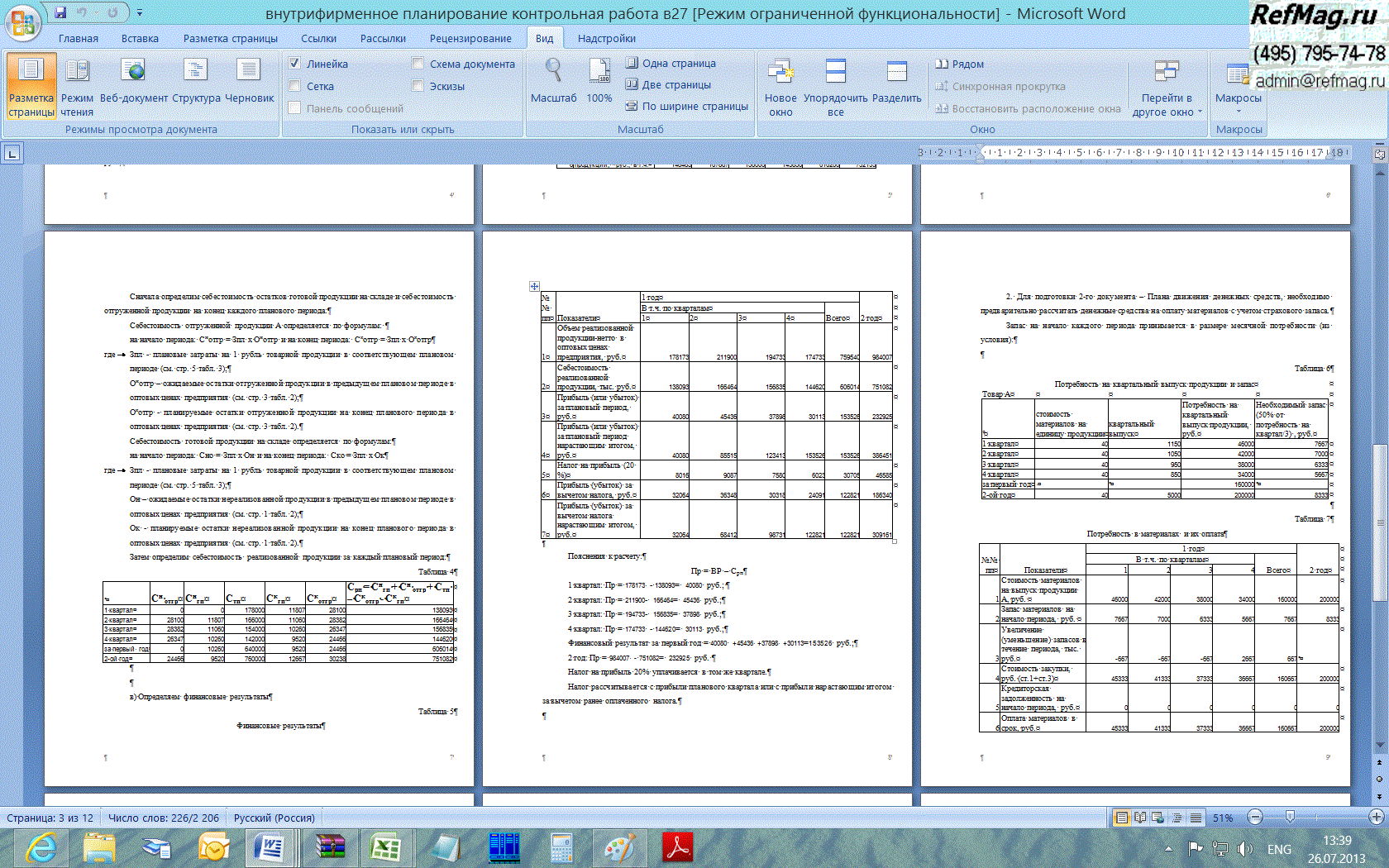Image resolution: width=1389 pixels, height=868 pixels.
Task: Toggle the Линейка checkbox
Action: pos(294,64)
